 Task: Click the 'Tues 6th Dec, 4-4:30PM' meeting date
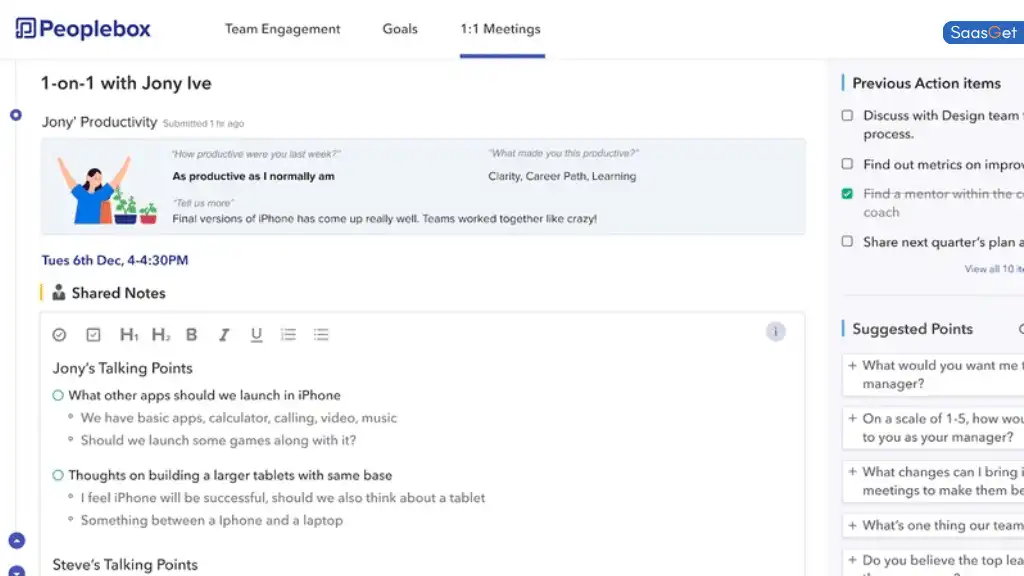click(x=115, y=260)
